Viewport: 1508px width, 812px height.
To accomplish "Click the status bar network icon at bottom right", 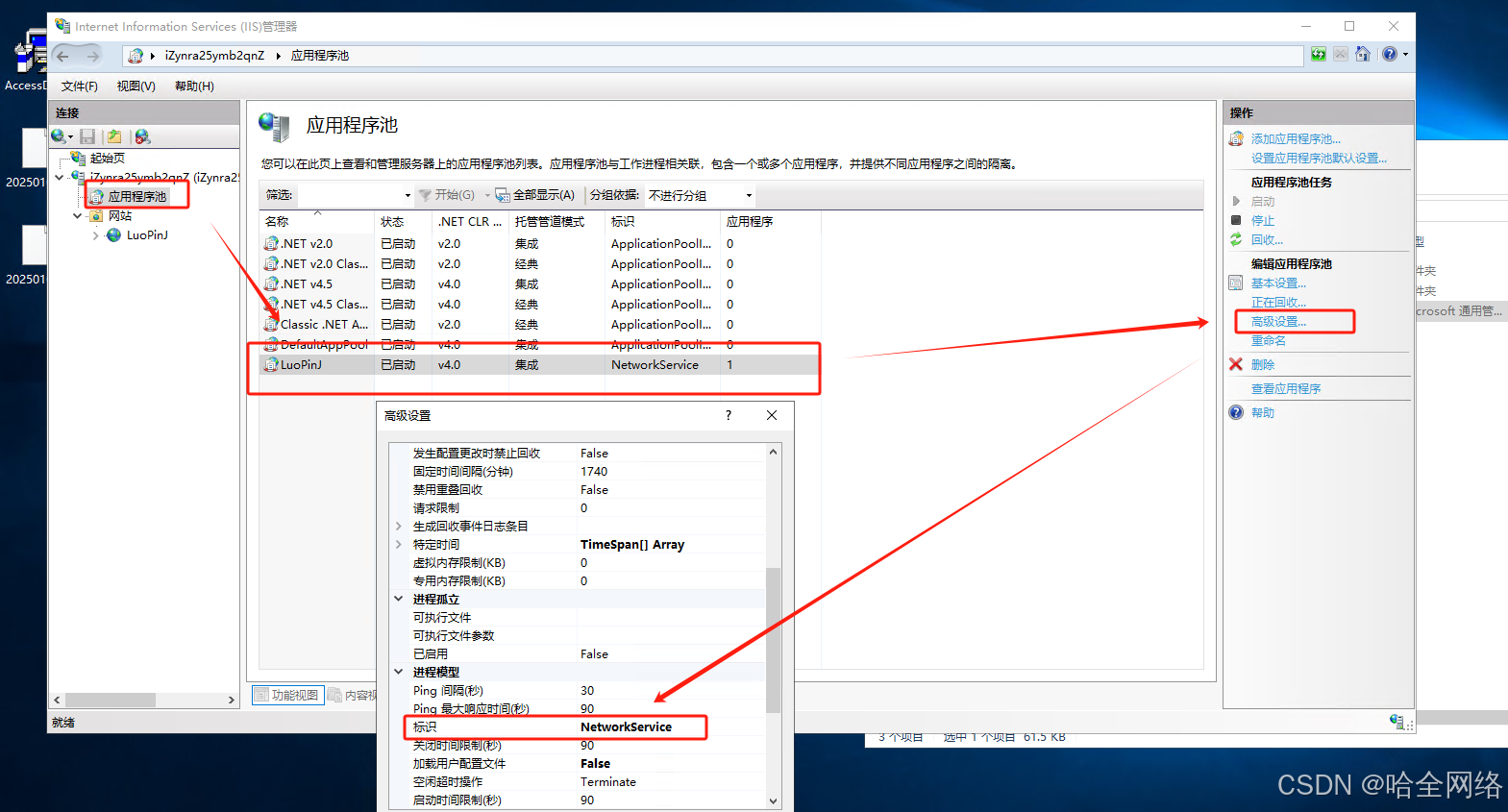I will pyautogui.click(x=1397, y=721).
